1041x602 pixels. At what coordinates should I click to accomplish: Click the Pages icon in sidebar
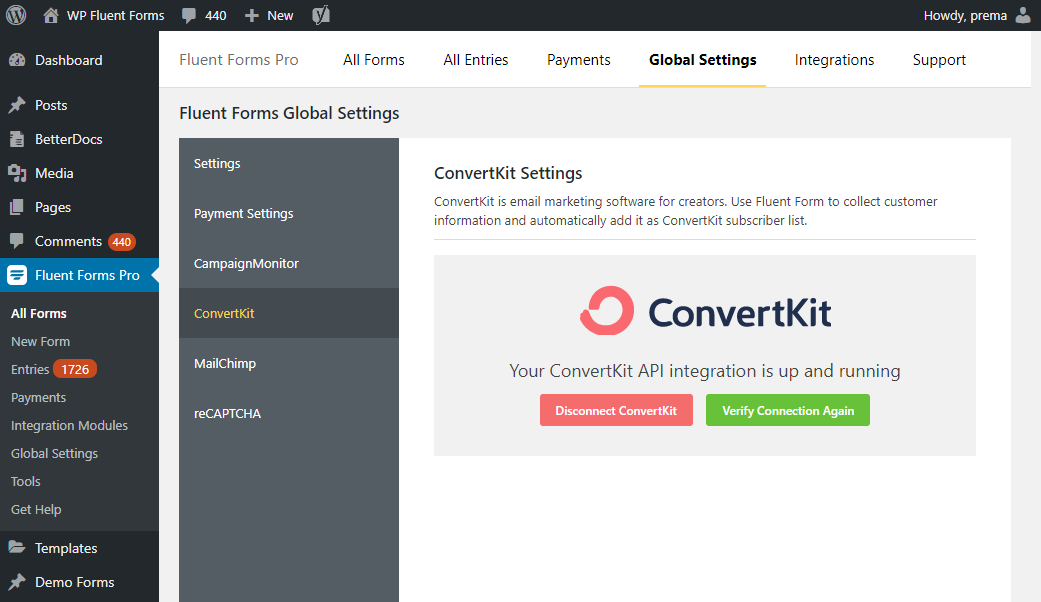17,207
